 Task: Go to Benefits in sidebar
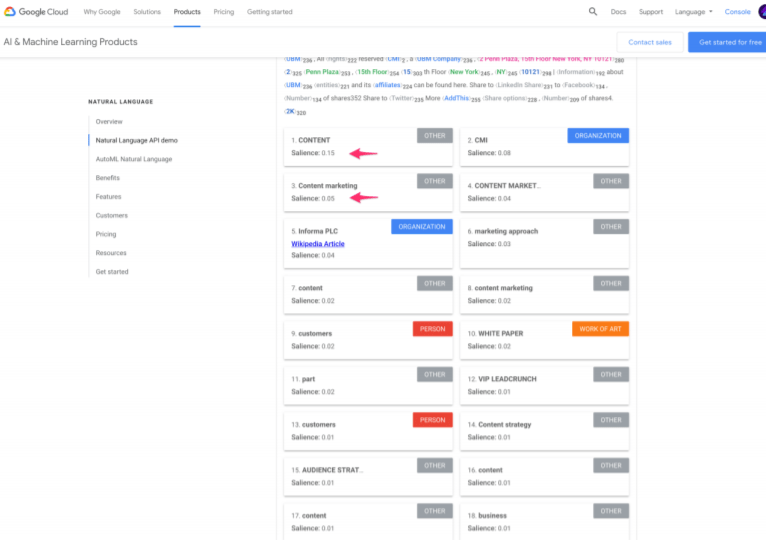coord(107,178)
